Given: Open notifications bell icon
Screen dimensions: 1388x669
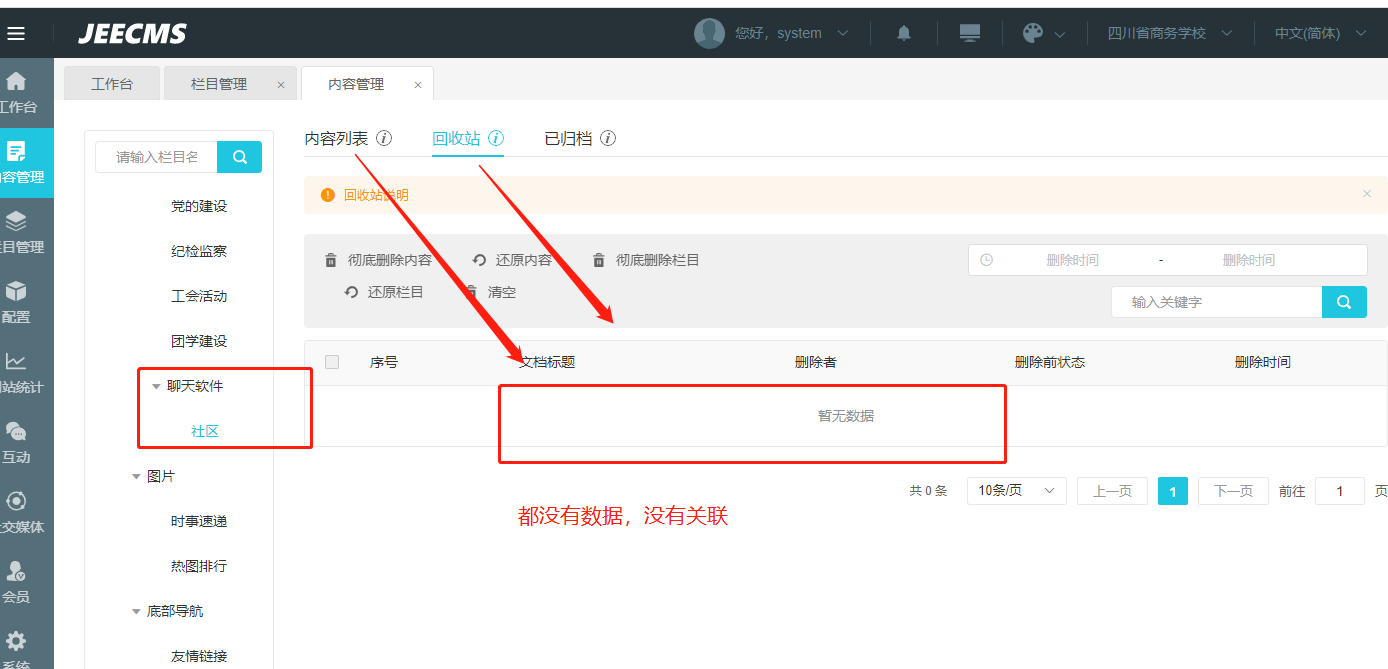Looking at the screenshot, I should click(x=904, y=33).
